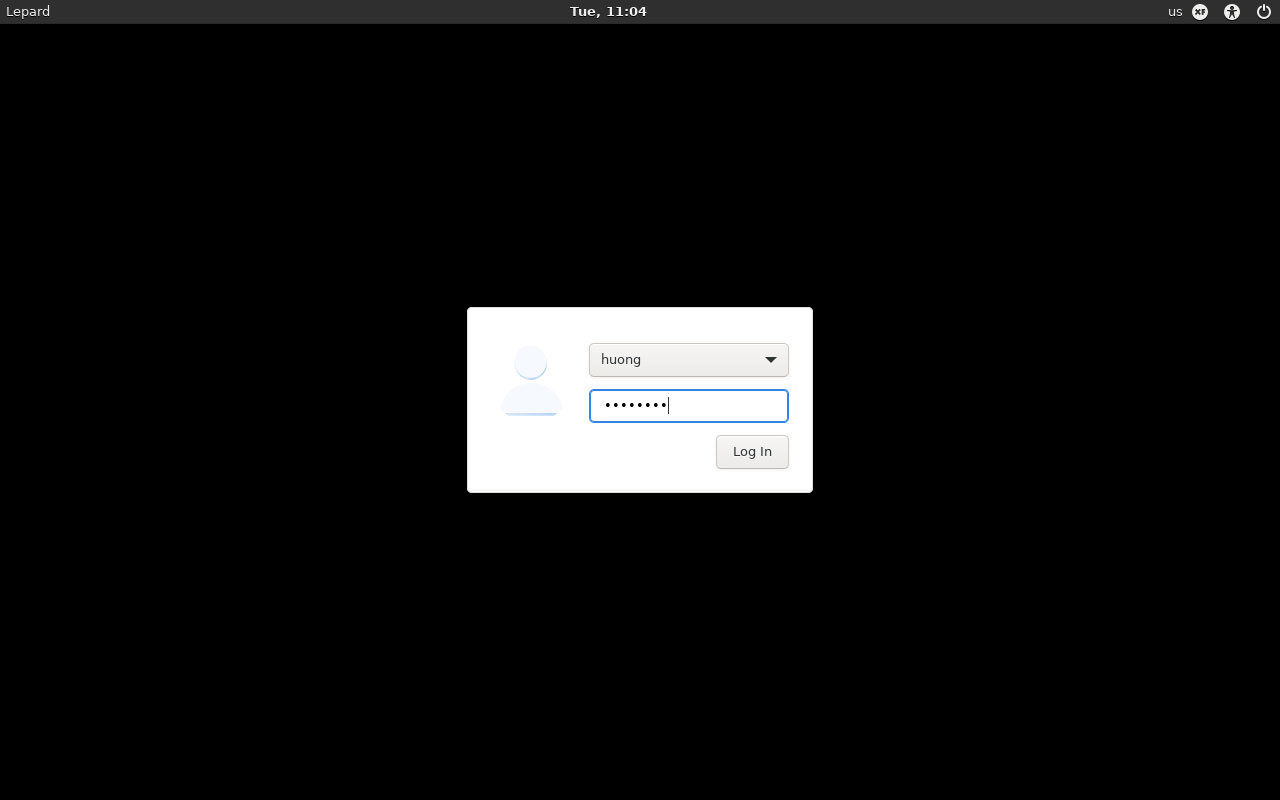Expand the username dropdown arrow
Image resolution: width=1280 pixels, height=800 pixels.
[x=771, y=360]
